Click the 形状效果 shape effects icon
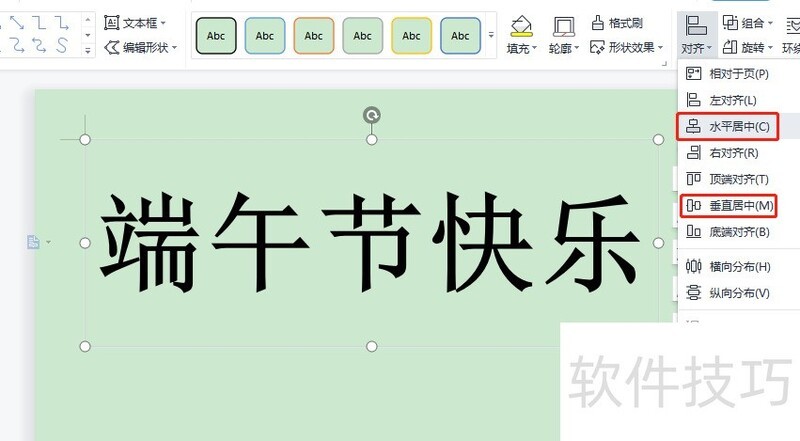The height and width of the screenshot is (441, 800). pos(597,47)
